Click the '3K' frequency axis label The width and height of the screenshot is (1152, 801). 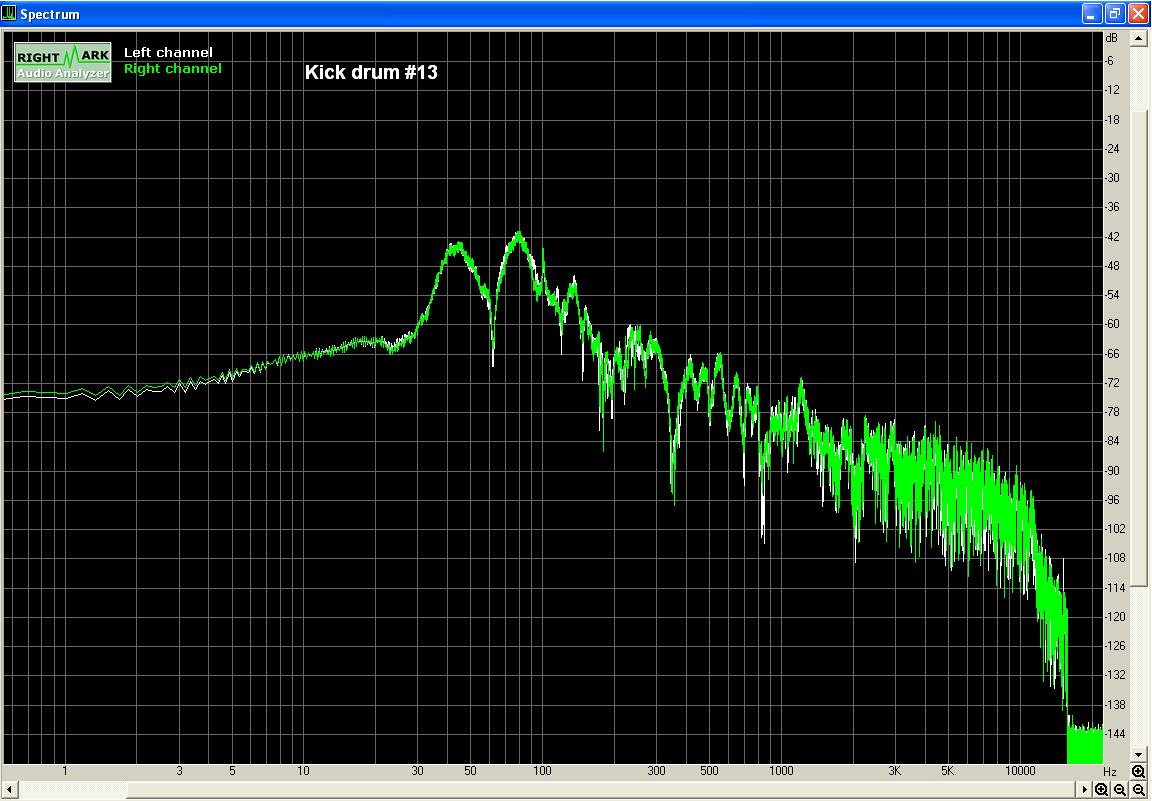pos(895,771)
